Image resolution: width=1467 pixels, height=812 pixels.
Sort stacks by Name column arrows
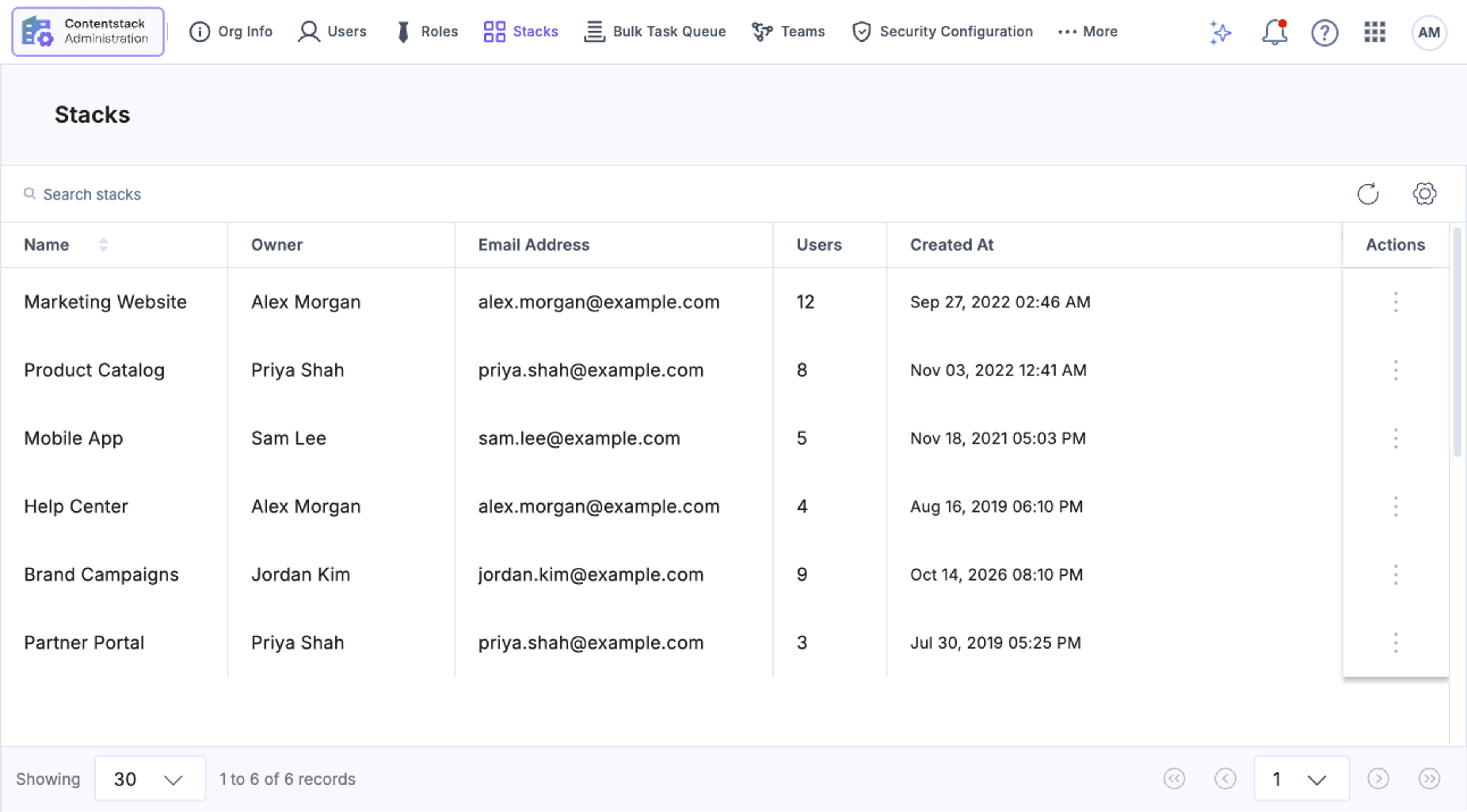click(x=103, y=245)
